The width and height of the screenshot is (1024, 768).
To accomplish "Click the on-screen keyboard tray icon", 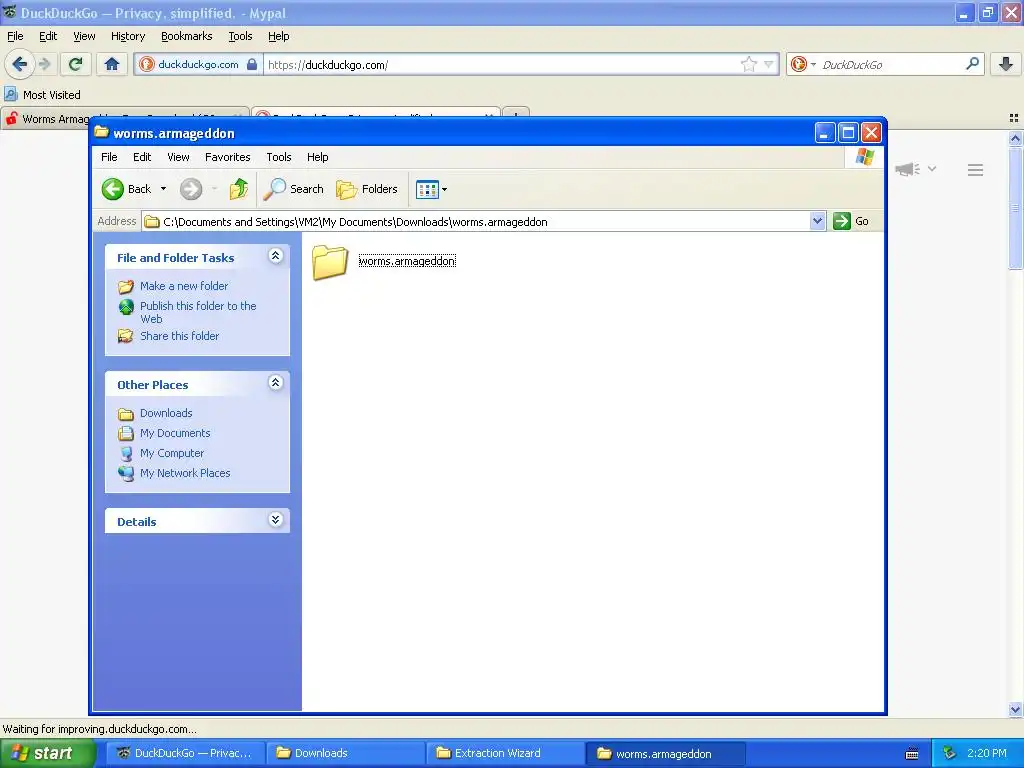I will point(912,754).
